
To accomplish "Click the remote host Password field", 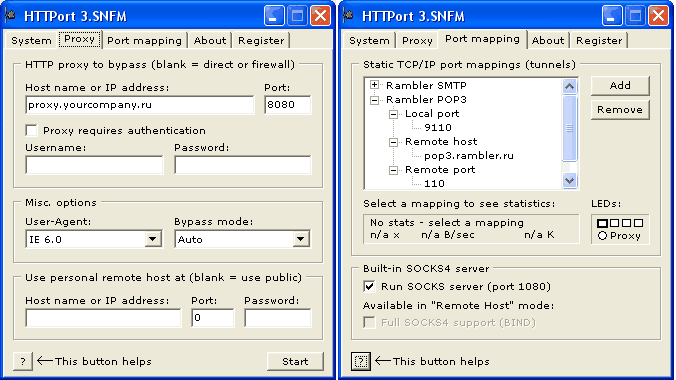I will click(278, 318).
